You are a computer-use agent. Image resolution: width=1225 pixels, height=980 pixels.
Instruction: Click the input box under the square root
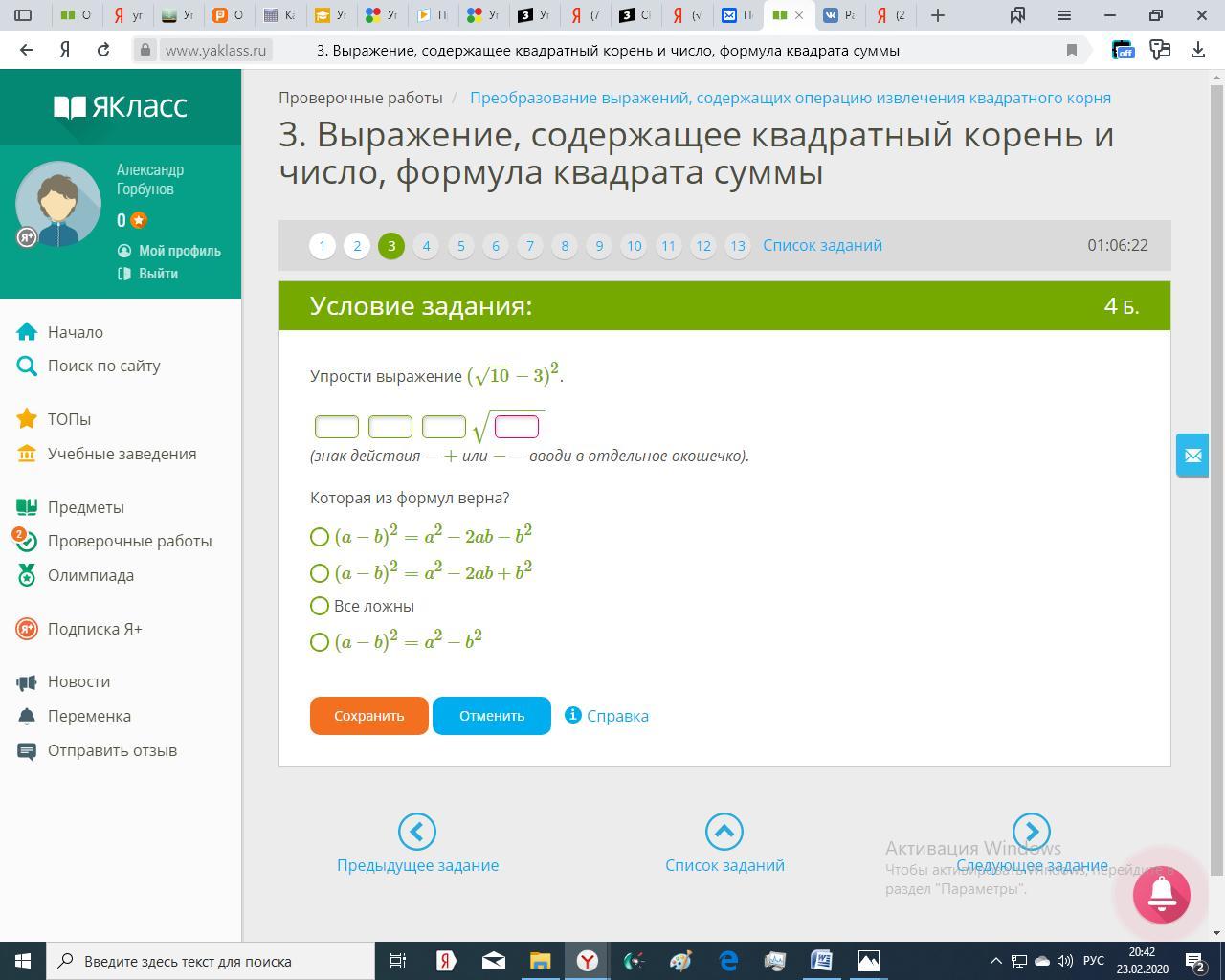click(x=517, y=427)
